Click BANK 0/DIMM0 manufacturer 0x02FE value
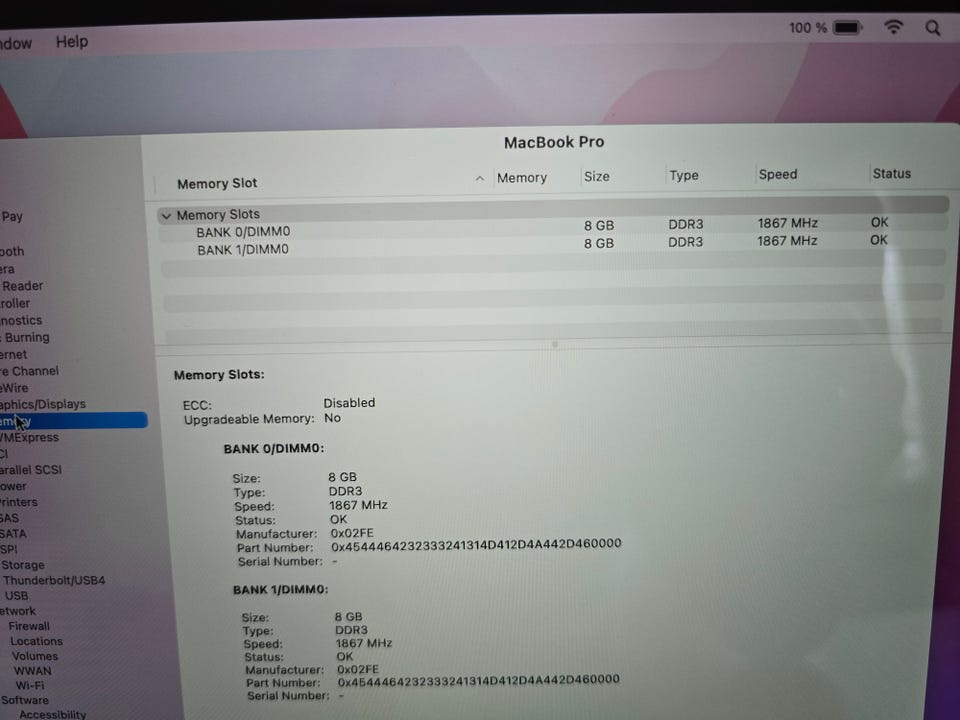 (x=352, y=533)
